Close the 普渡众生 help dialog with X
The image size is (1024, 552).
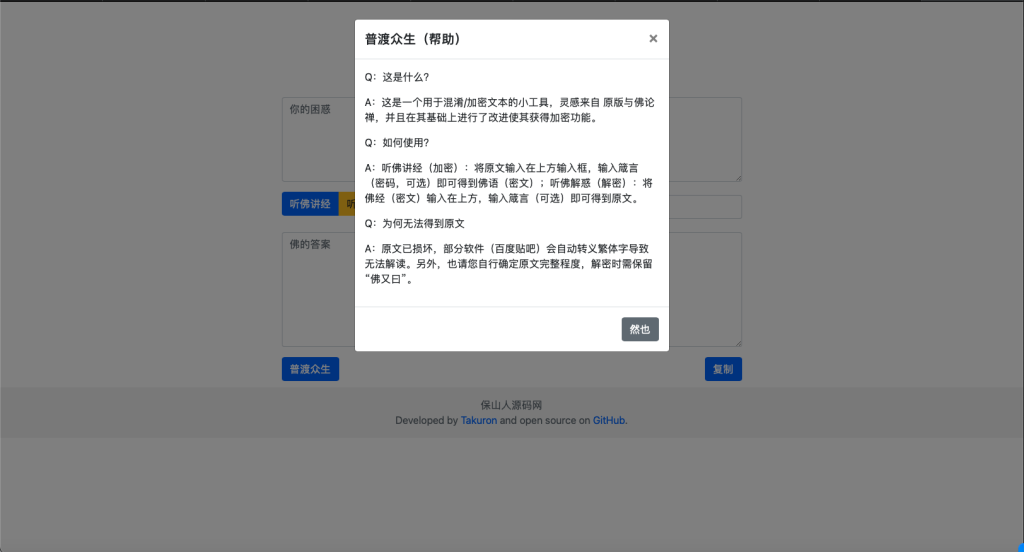[x=653, y=39]
